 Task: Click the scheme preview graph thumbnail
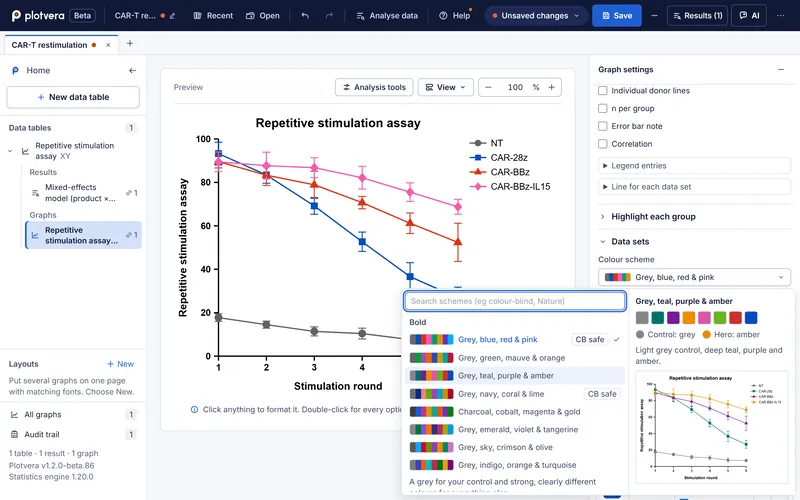click(x=711, y=428)
